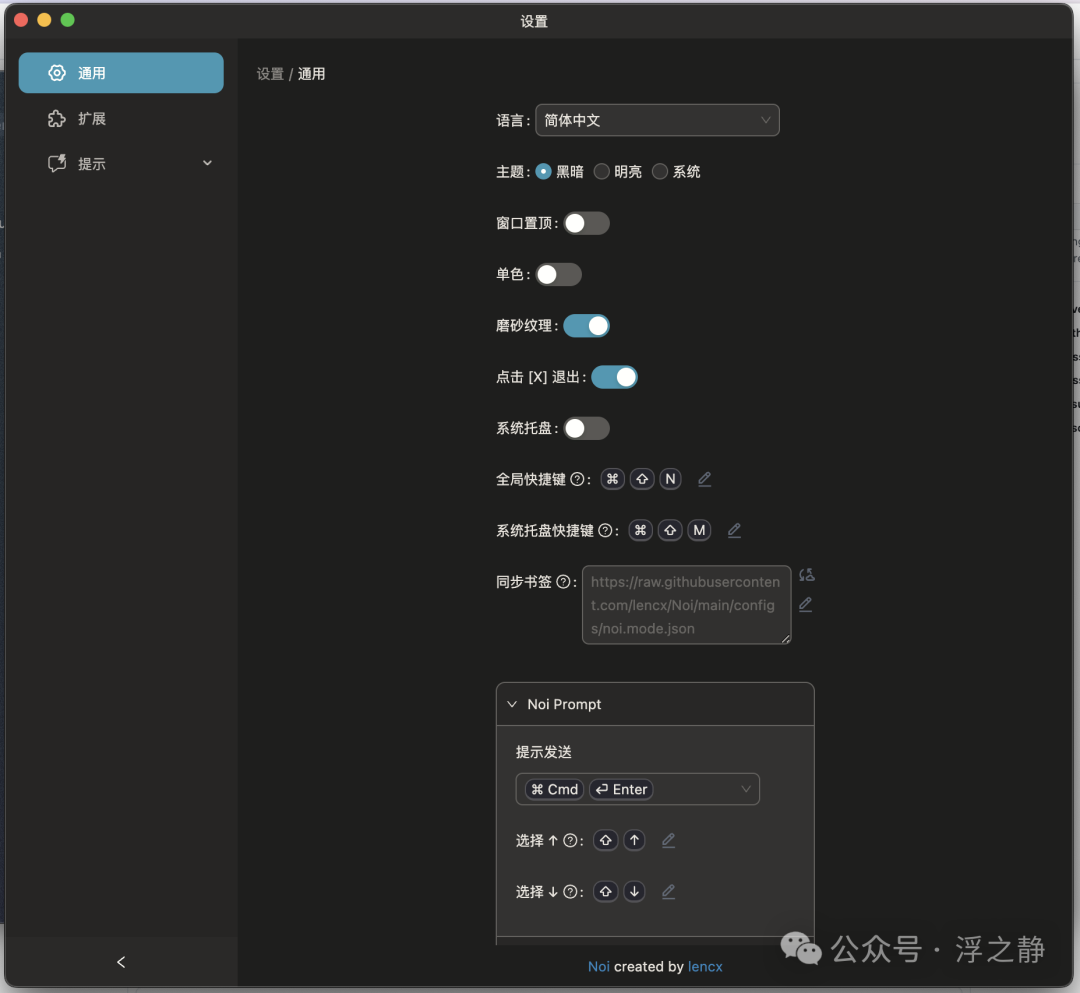Toggle 窗口置顶 switch on
Image resolution: width=1080 pixels, height=993 pixels.
click(x=587, y=223)
